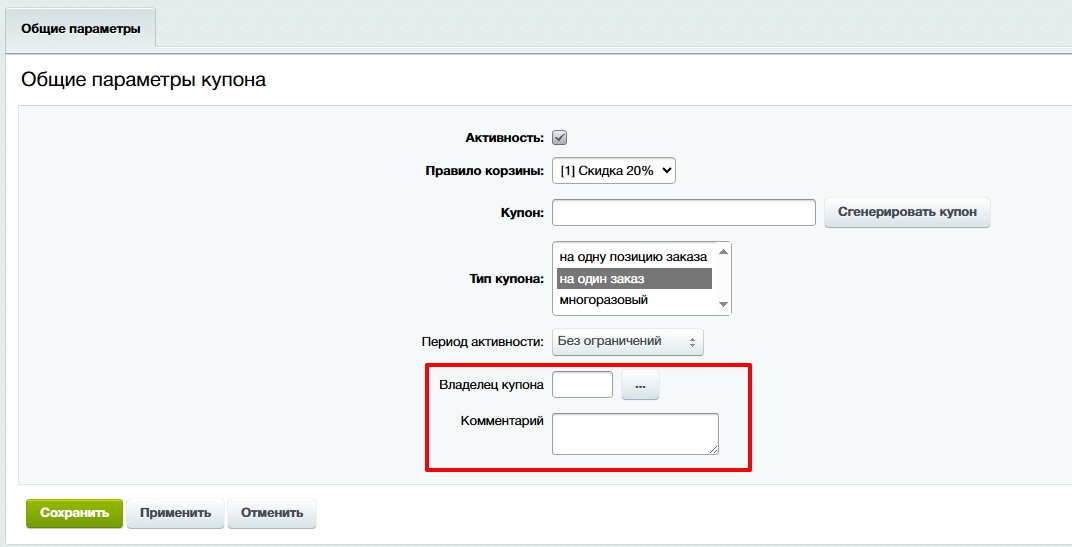
Task: Save the coupon with the Сохранить button
Action: point(74,513)
